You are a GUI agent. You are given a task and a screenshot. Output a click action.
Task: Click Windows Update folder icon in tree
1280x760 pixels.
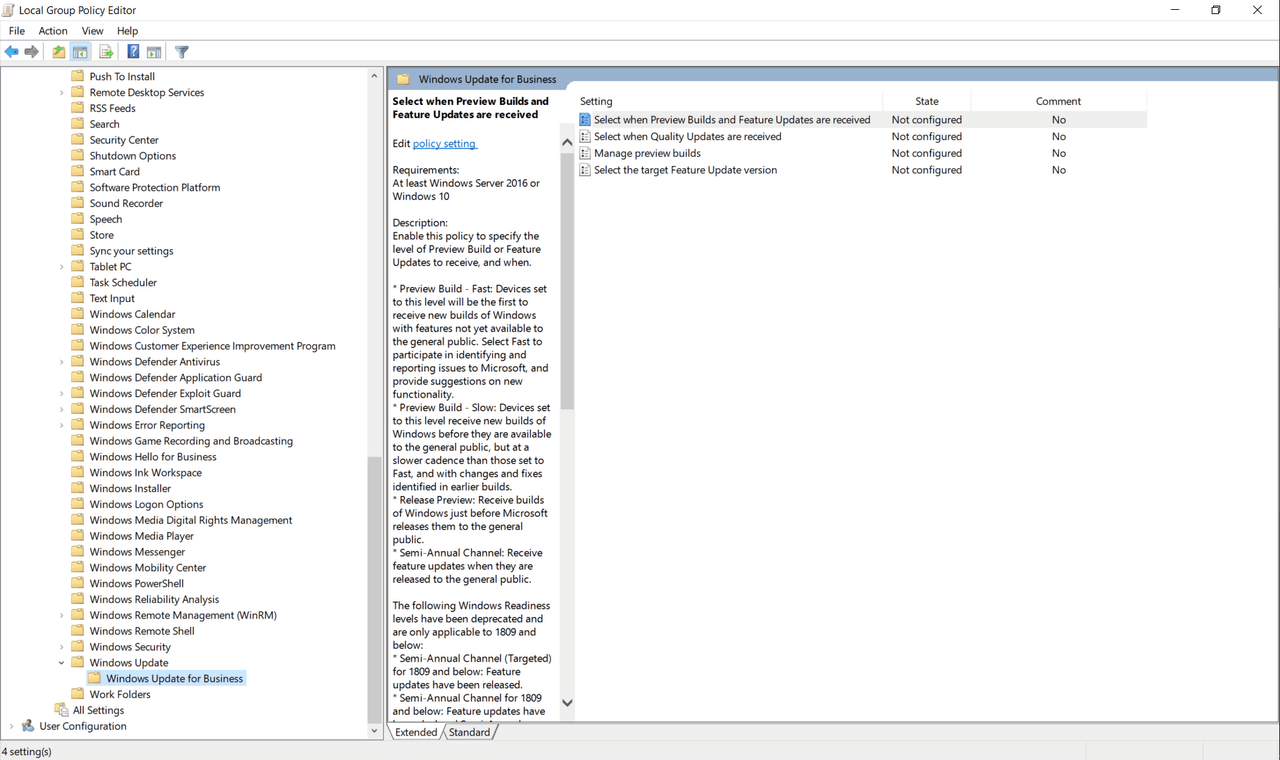(78, 662)
